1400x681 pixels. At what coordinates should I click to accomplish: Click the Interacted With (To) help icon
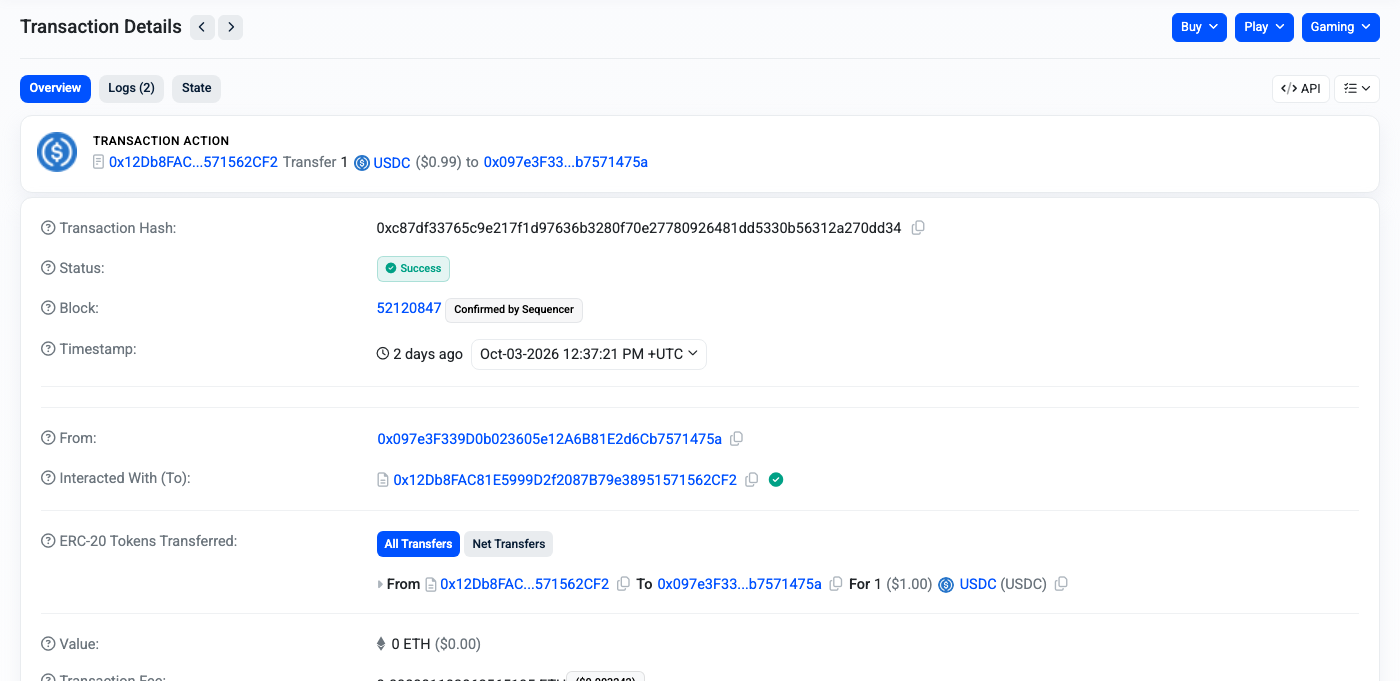pos(48,478)
